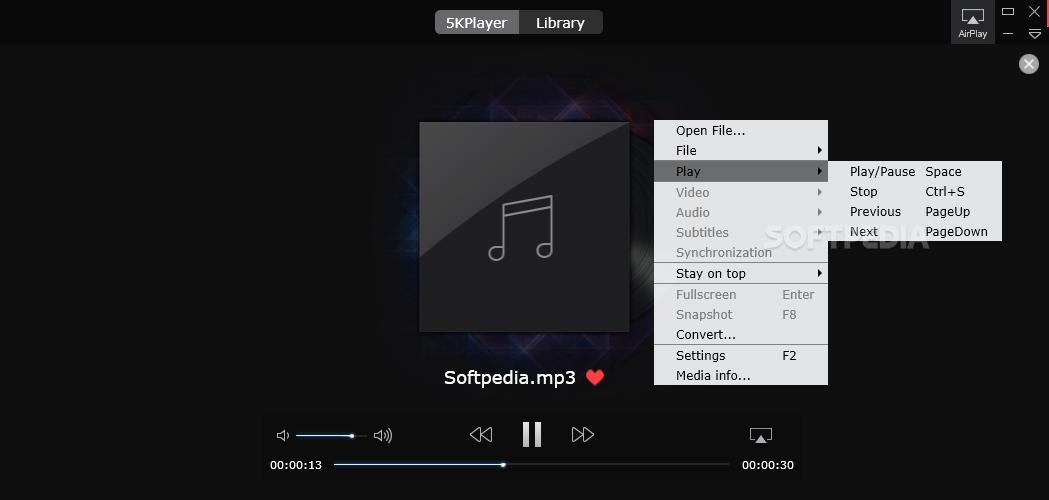The height and width of the screenshot is (500, 1049).
Task: Open the downward triangle menu icon below window controls
Action: 1034,33
